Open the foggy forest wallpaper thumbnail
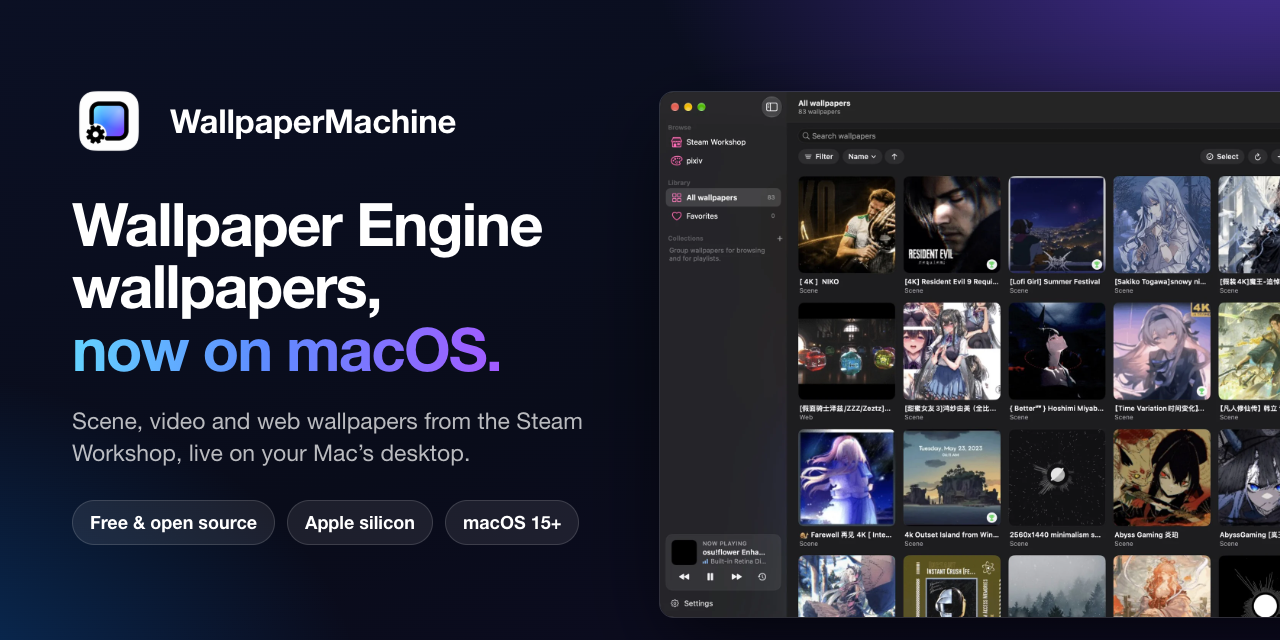 [1057, 587]
